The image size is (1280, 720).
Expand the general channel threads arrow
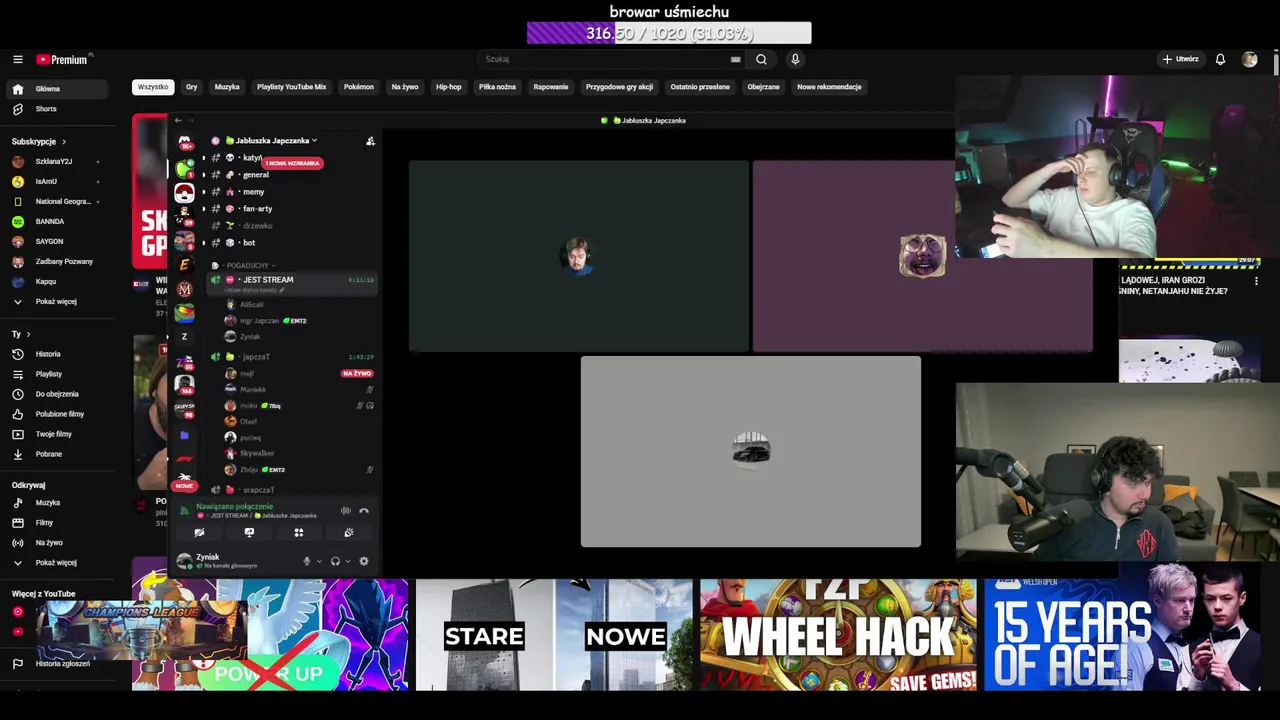coord(204,175)
